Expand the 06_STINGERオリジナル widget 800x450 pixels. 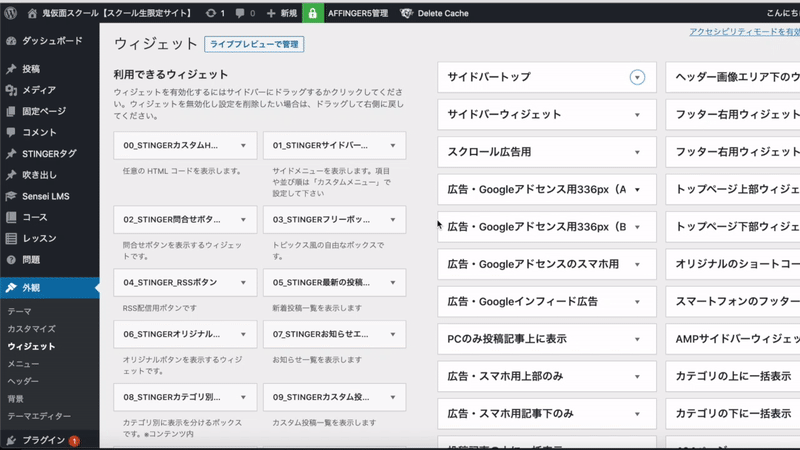(x=243, y=335)
